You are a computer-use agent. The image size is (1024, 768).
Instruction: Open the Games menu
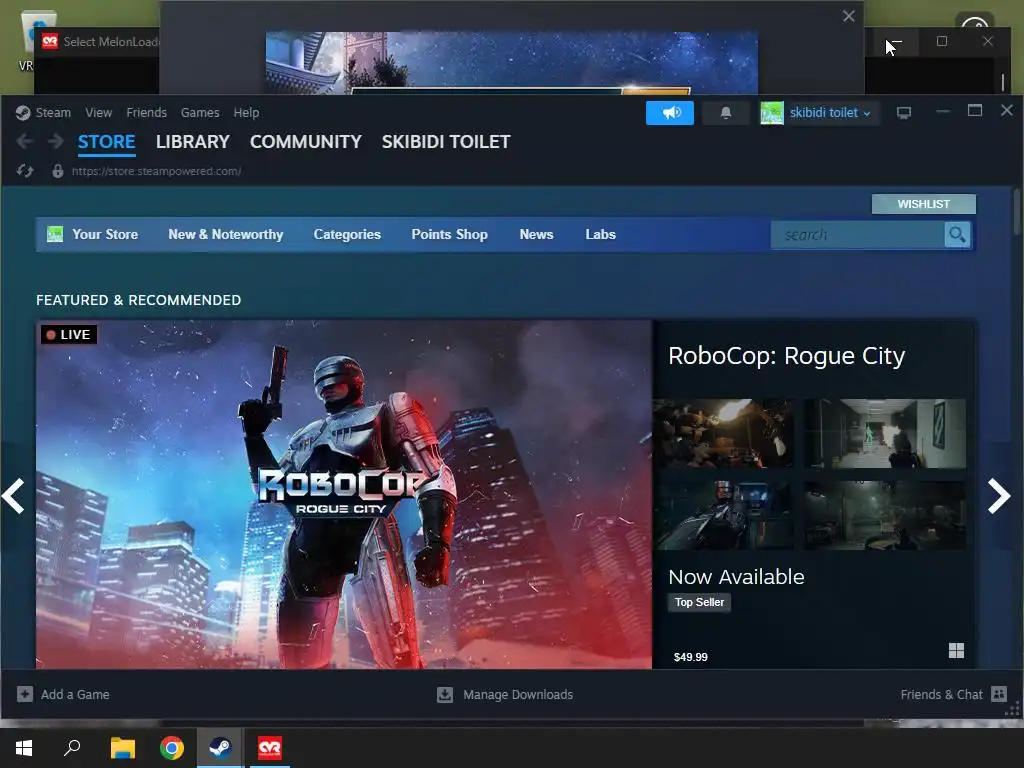(200, 112)
